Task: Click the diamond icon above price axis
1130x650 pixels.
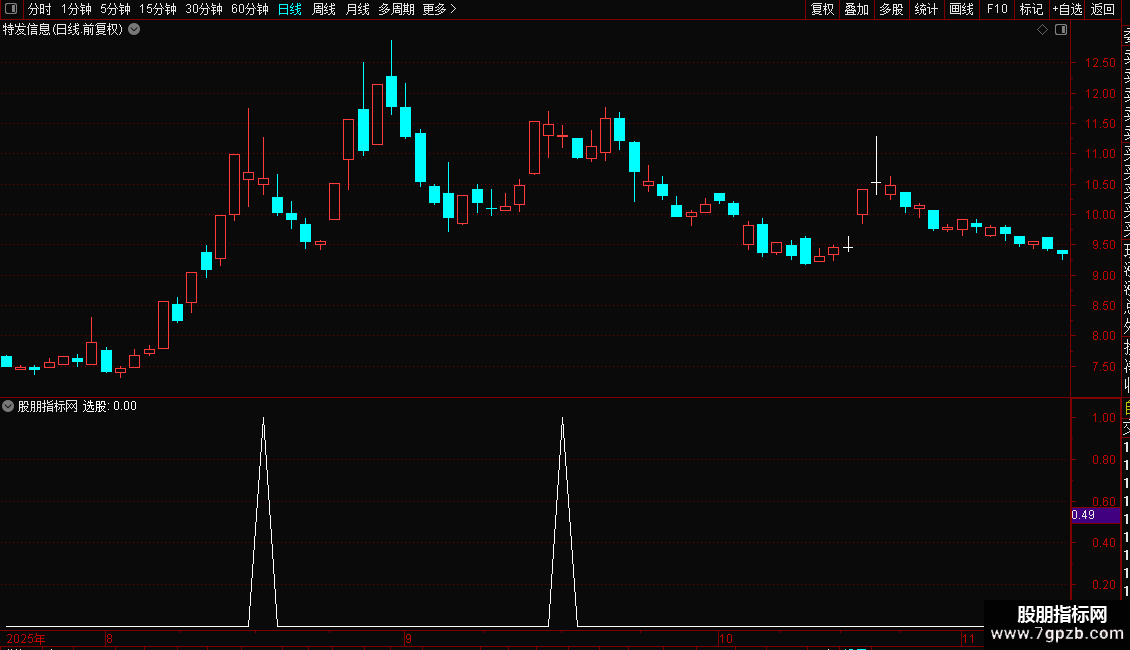Action: (1042, 30)
